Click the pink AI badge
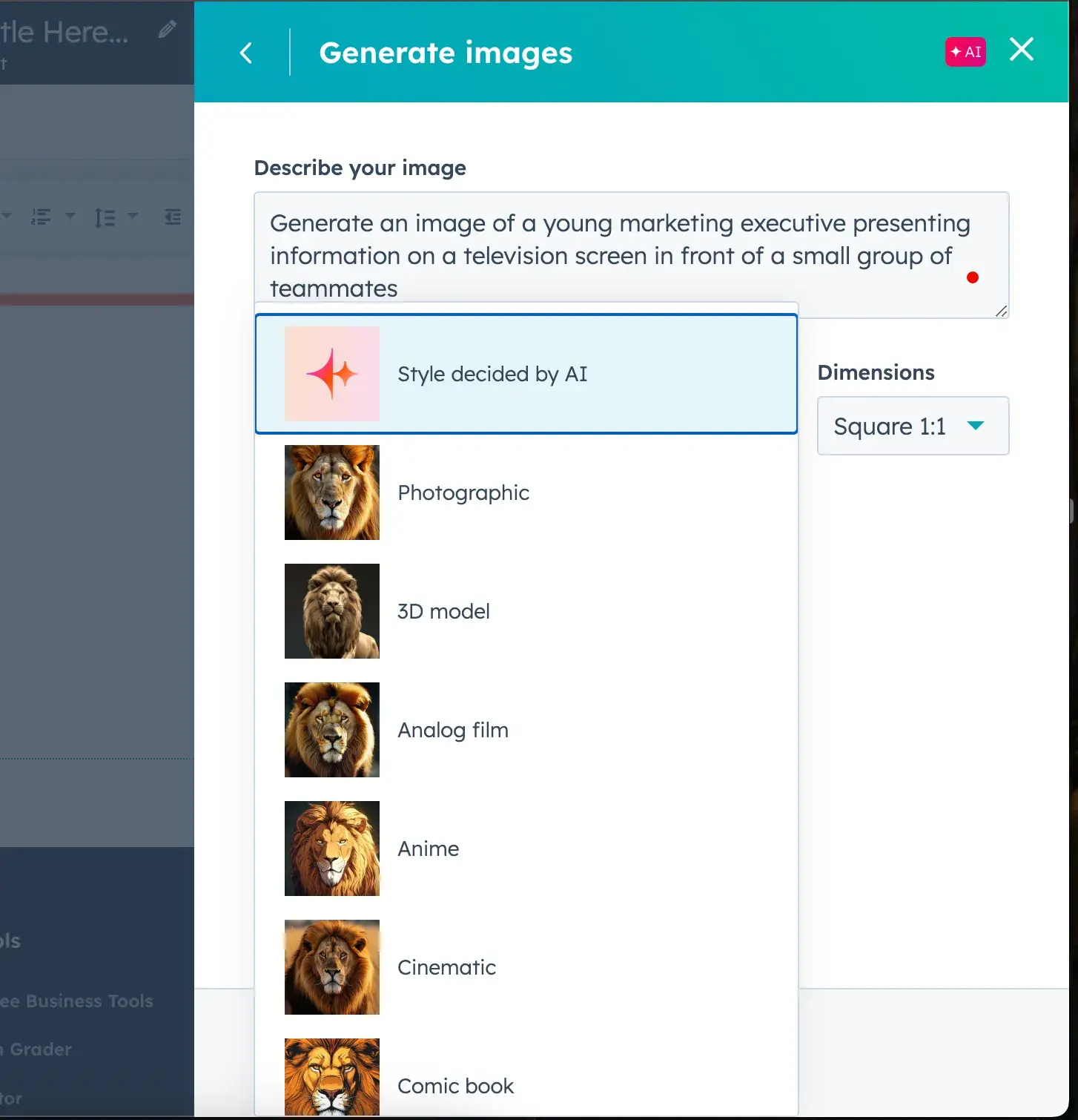 pyautogui.click(x=965, y=52)
